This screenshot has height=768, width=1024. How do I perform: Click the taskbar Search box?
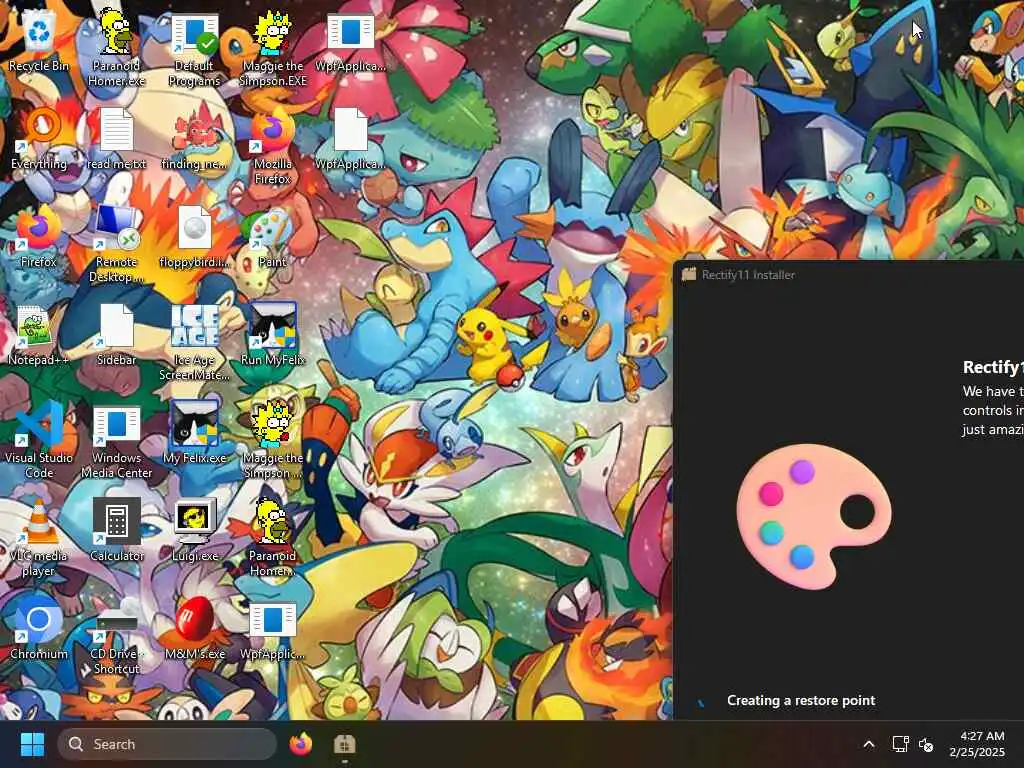167,744
